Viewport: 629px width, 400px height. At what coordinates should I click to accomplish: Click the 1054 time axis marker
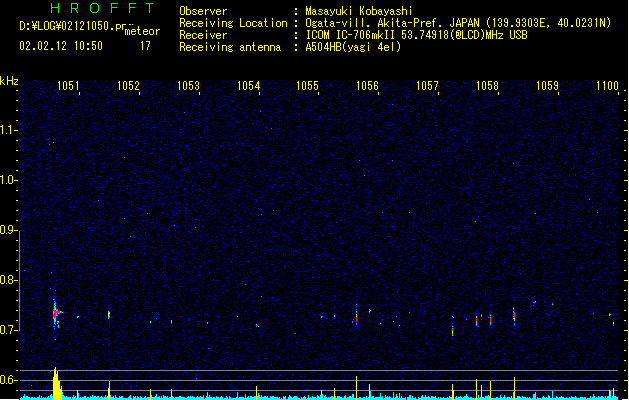[248, 86]
